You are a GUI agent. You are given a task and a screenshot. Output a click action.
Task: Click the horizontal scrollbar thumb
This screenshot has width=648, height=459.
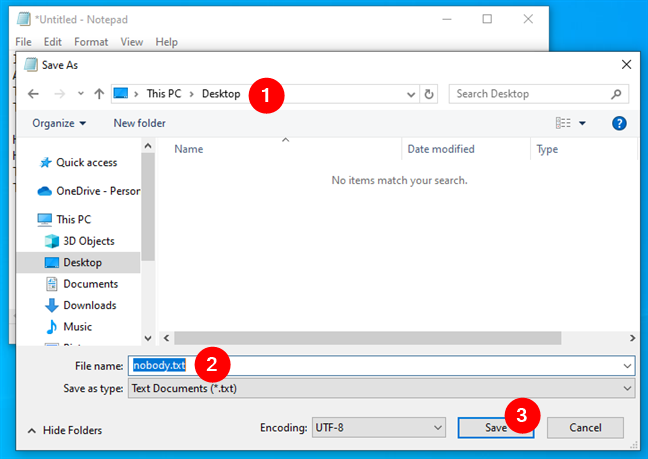click(367, 338)
